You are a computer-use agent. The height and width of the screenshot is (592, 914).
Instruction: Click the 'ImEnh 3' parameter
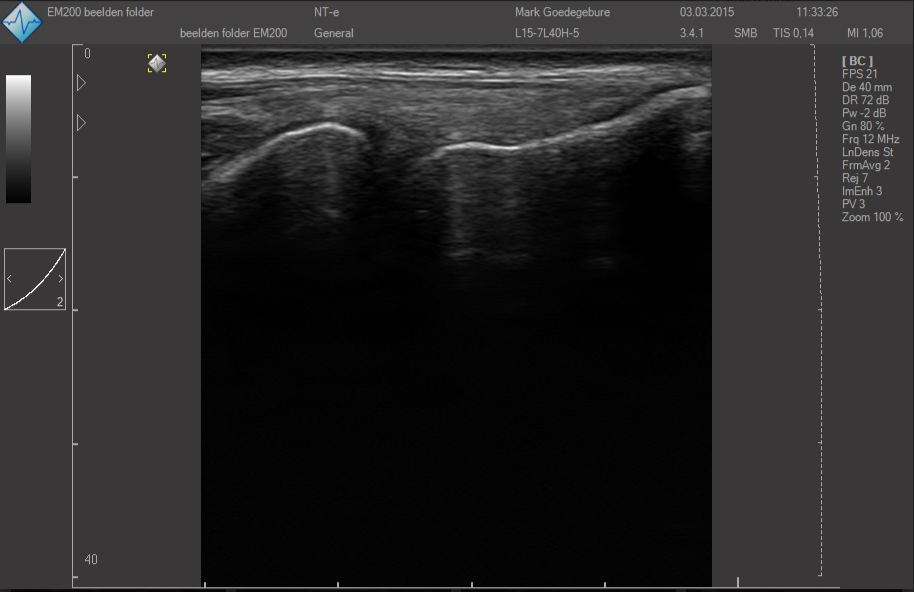click(x=862, y=191)
